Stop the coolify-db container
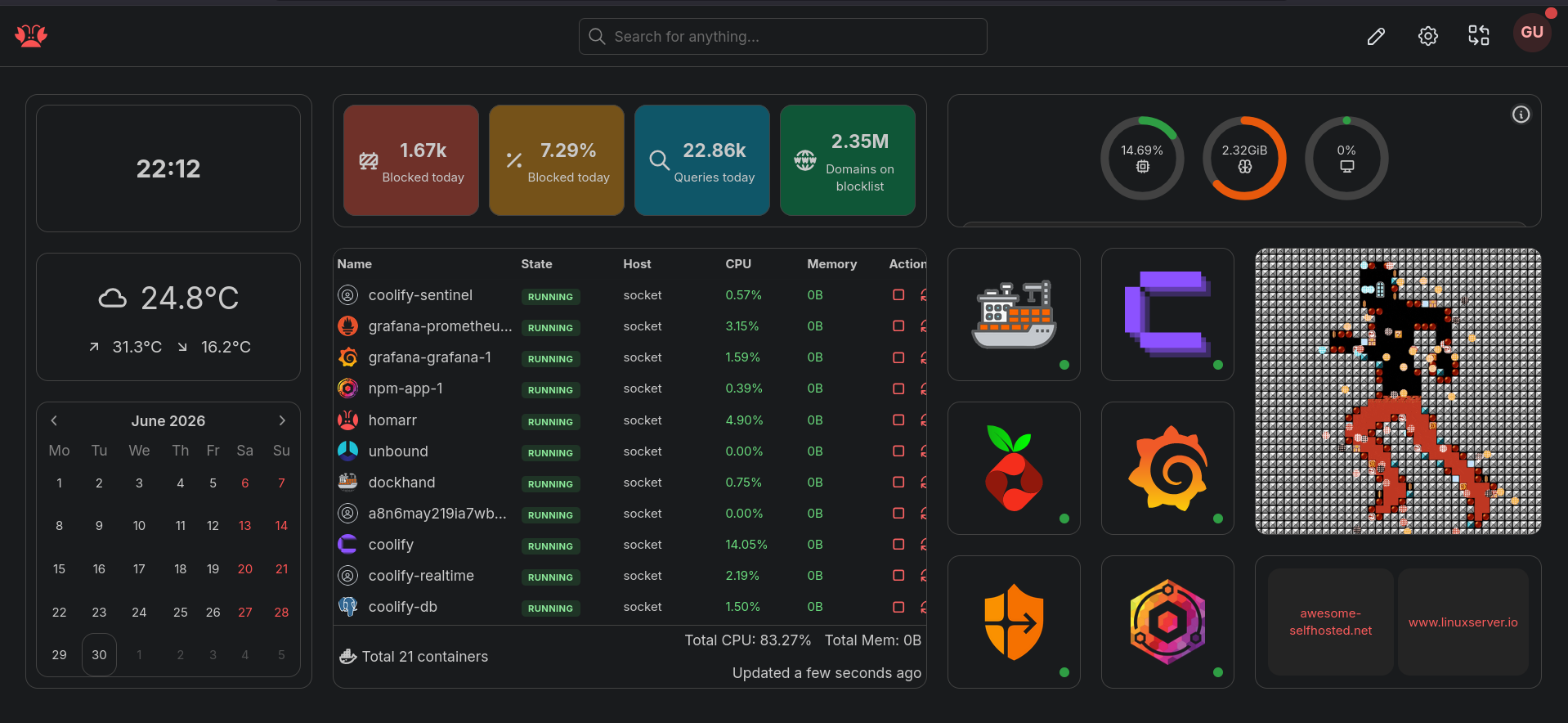Viewport: 1568px width, 723px height. (x=898, y=607)
